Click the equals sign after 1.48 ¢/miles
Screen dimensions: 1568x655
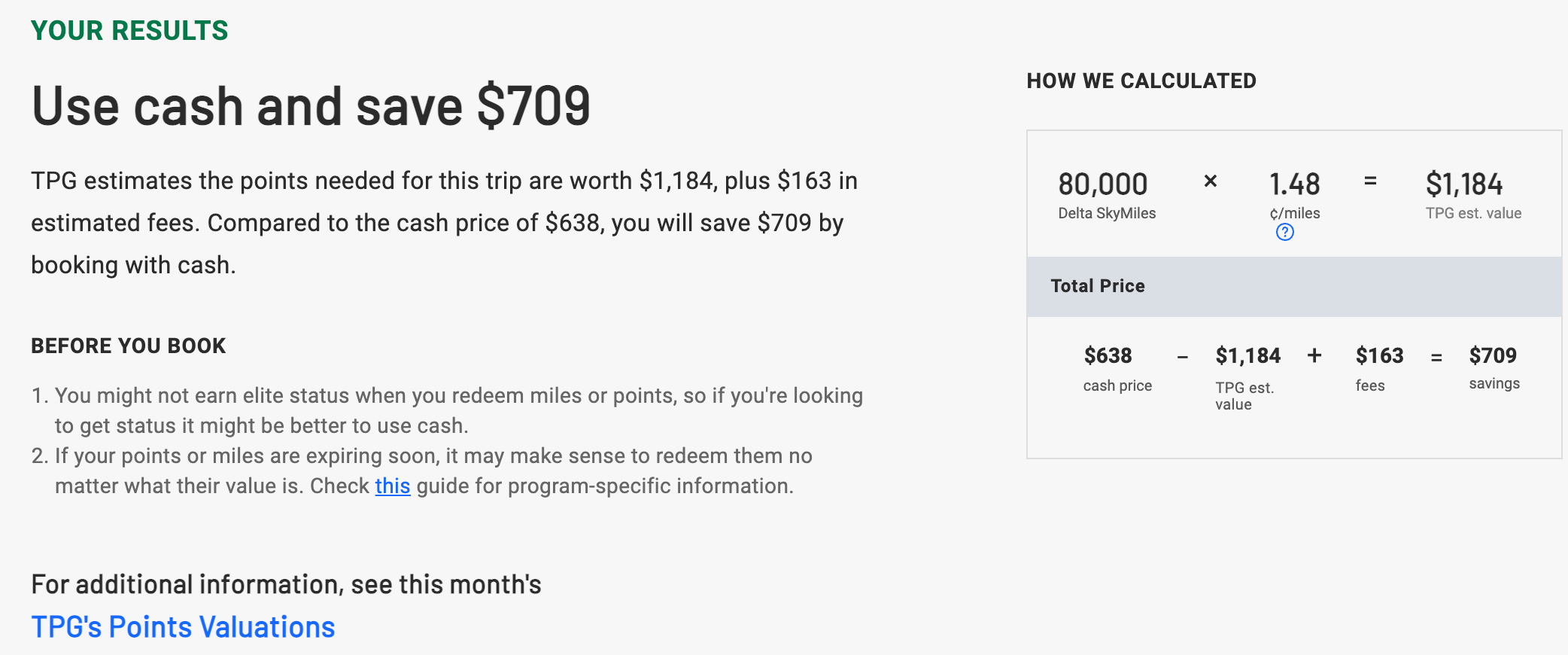[1370, 181]
